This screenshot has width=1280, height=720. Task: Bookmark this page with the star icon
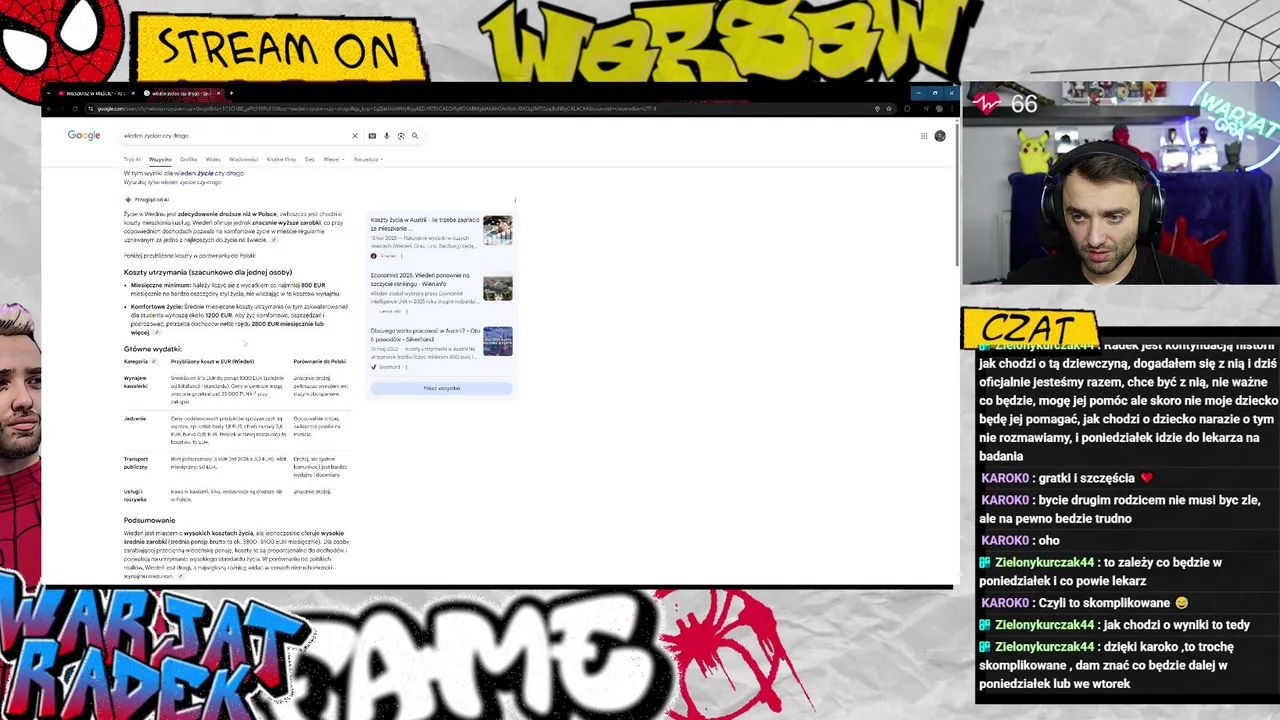[889, 109]
